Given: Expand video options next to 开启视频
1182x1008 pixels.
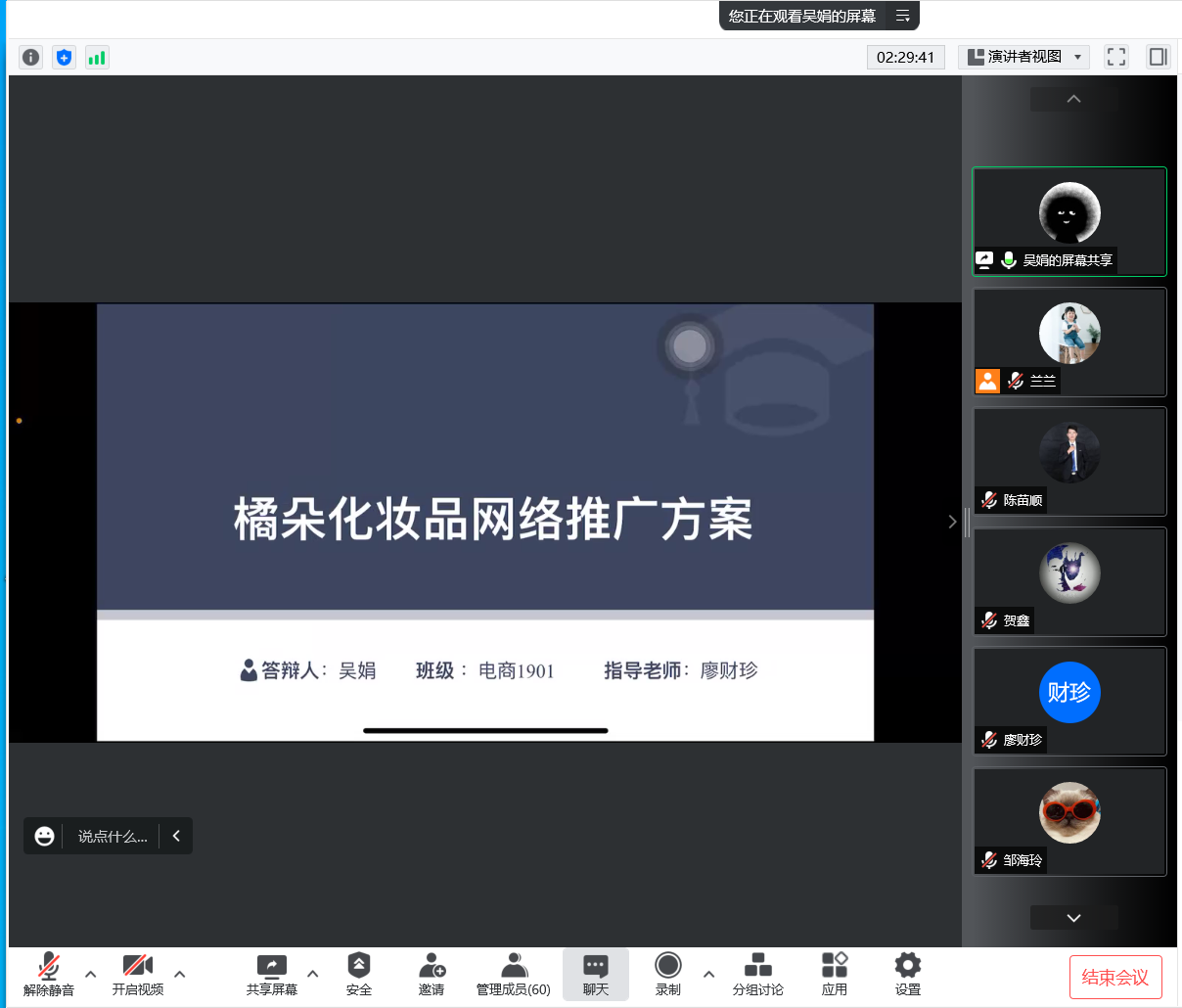Looking at the screenshot, I should point(179,974).
